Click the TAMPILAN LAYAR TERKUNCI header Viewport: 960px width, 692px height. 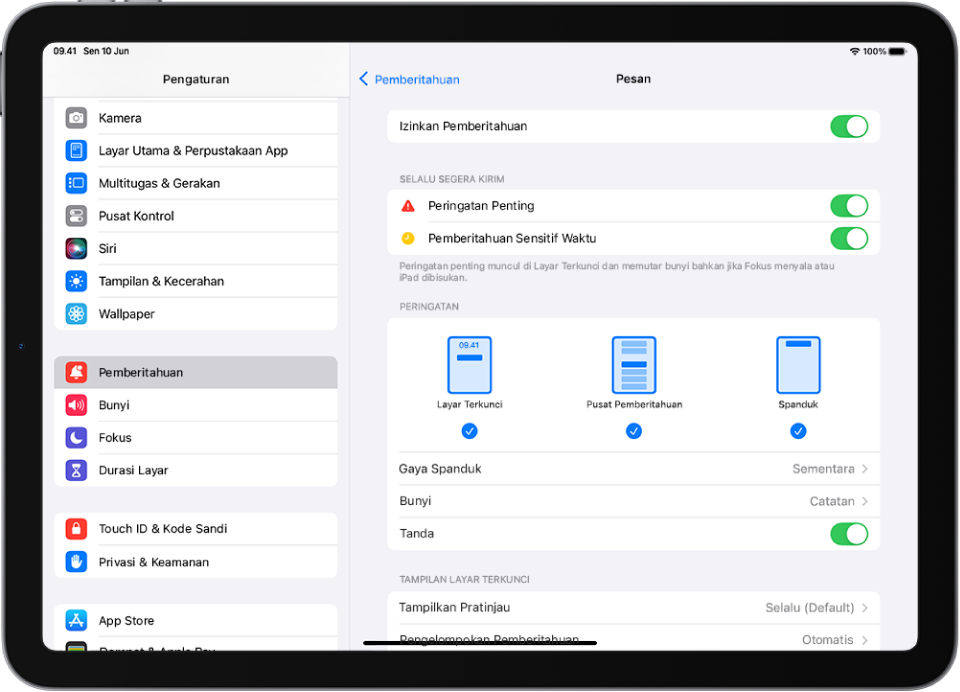[464, 579]
